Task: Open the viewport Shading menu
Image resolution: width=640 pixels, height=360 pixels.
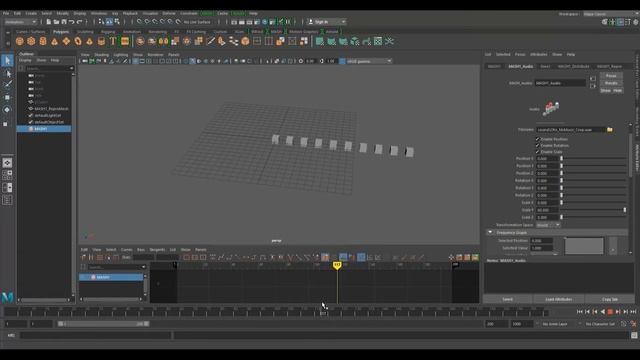Action: (102, 55)
